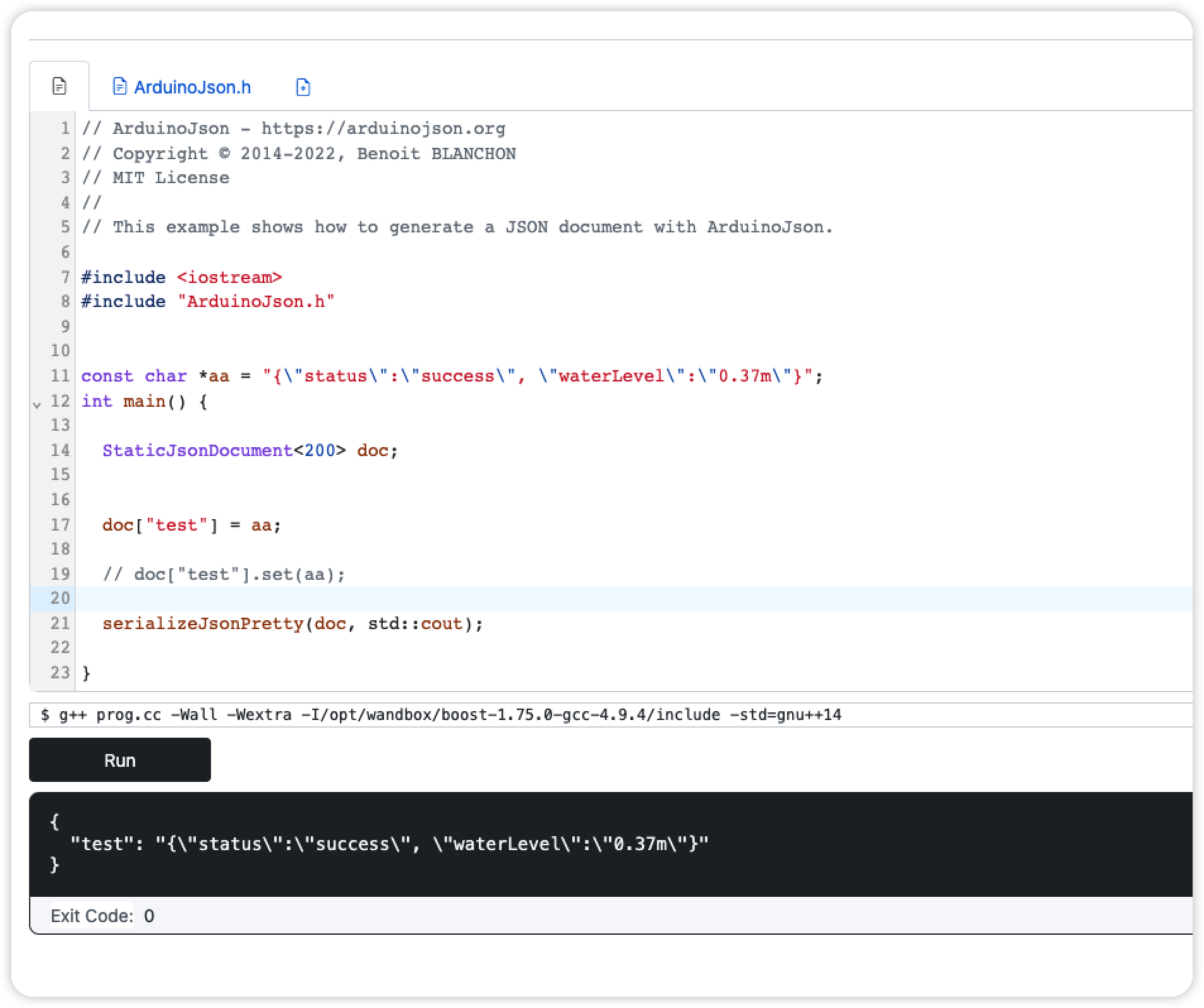Click the ArduinoJson.h file icon
Viewport: 1204px width, 1008px height.
click(119, 87)
